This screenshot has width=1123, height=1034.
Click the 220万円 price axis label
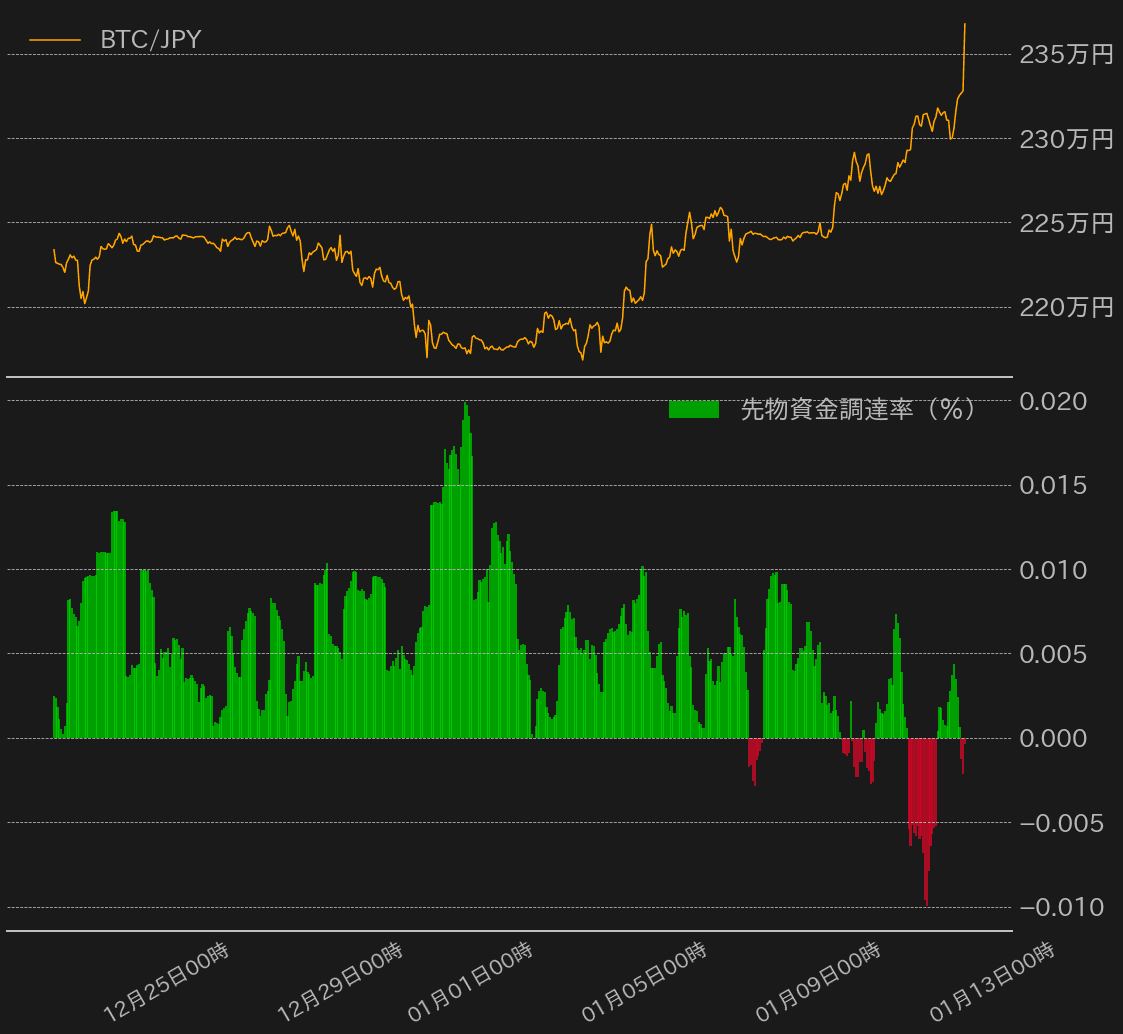tap(1066, 307)
